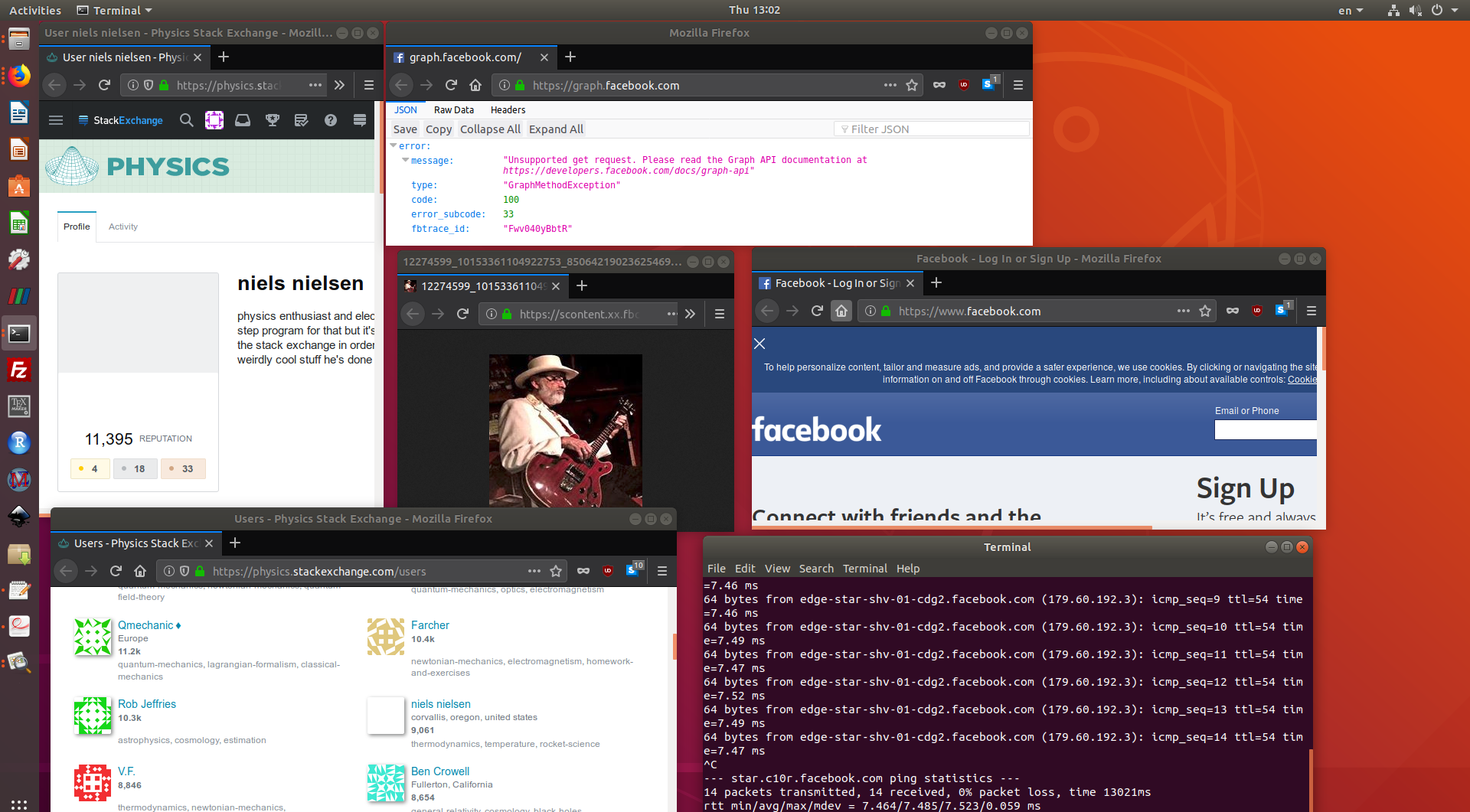Image resolution: width=1470 pixels, height=812 pixels.
Task: Reload the scontent image page
Action: click(462, 314)
